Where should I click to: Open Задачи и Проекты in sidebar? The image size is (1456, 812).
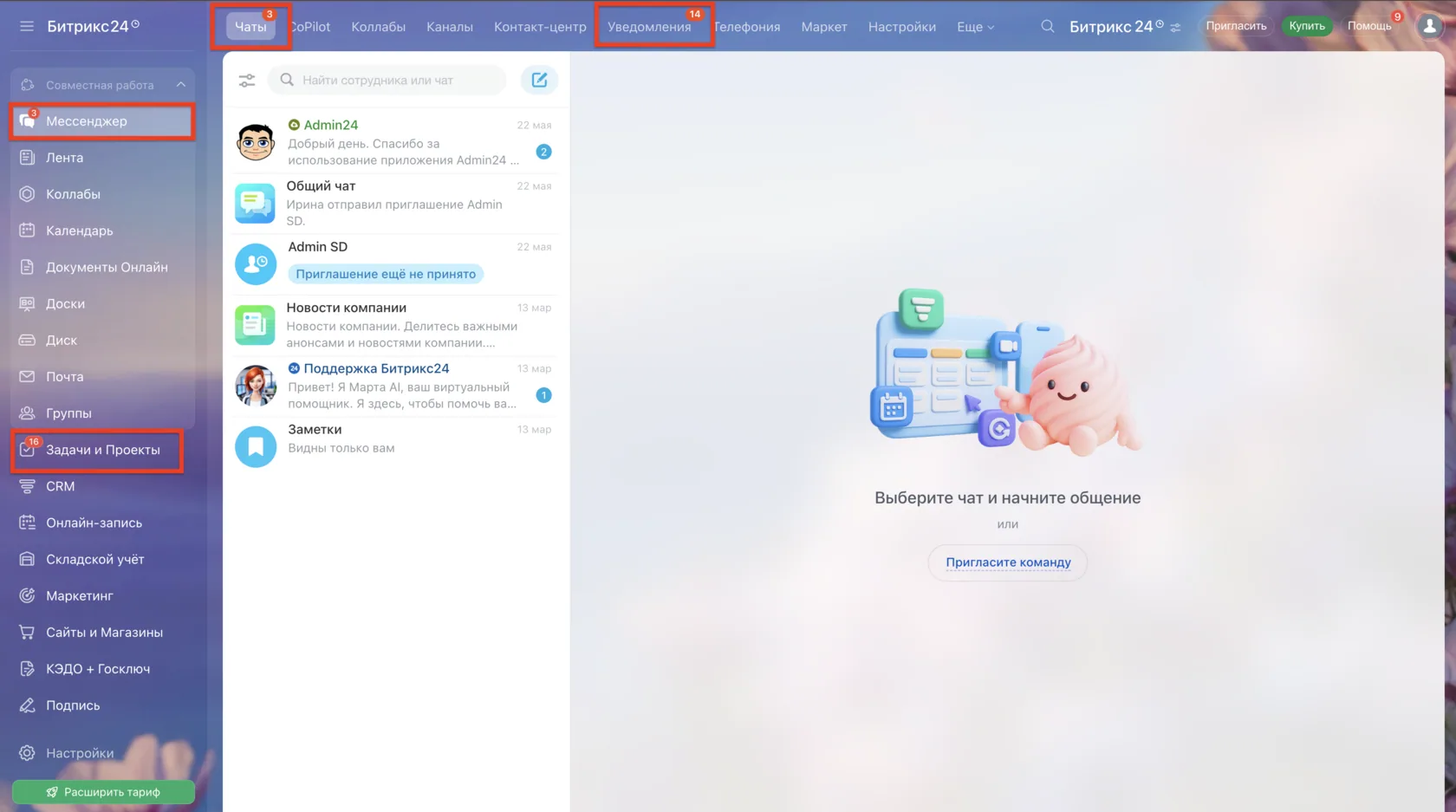point(102,450)
